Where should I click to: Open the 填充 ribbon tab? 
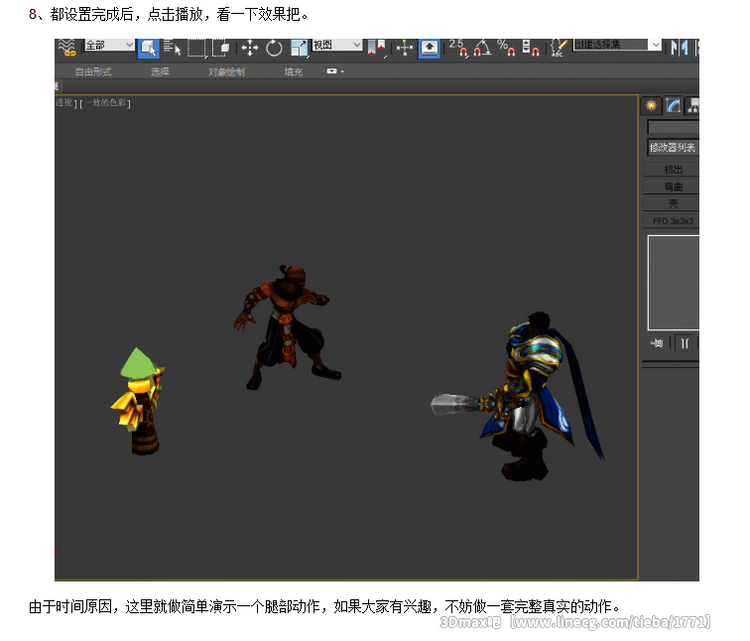(293, 72)
